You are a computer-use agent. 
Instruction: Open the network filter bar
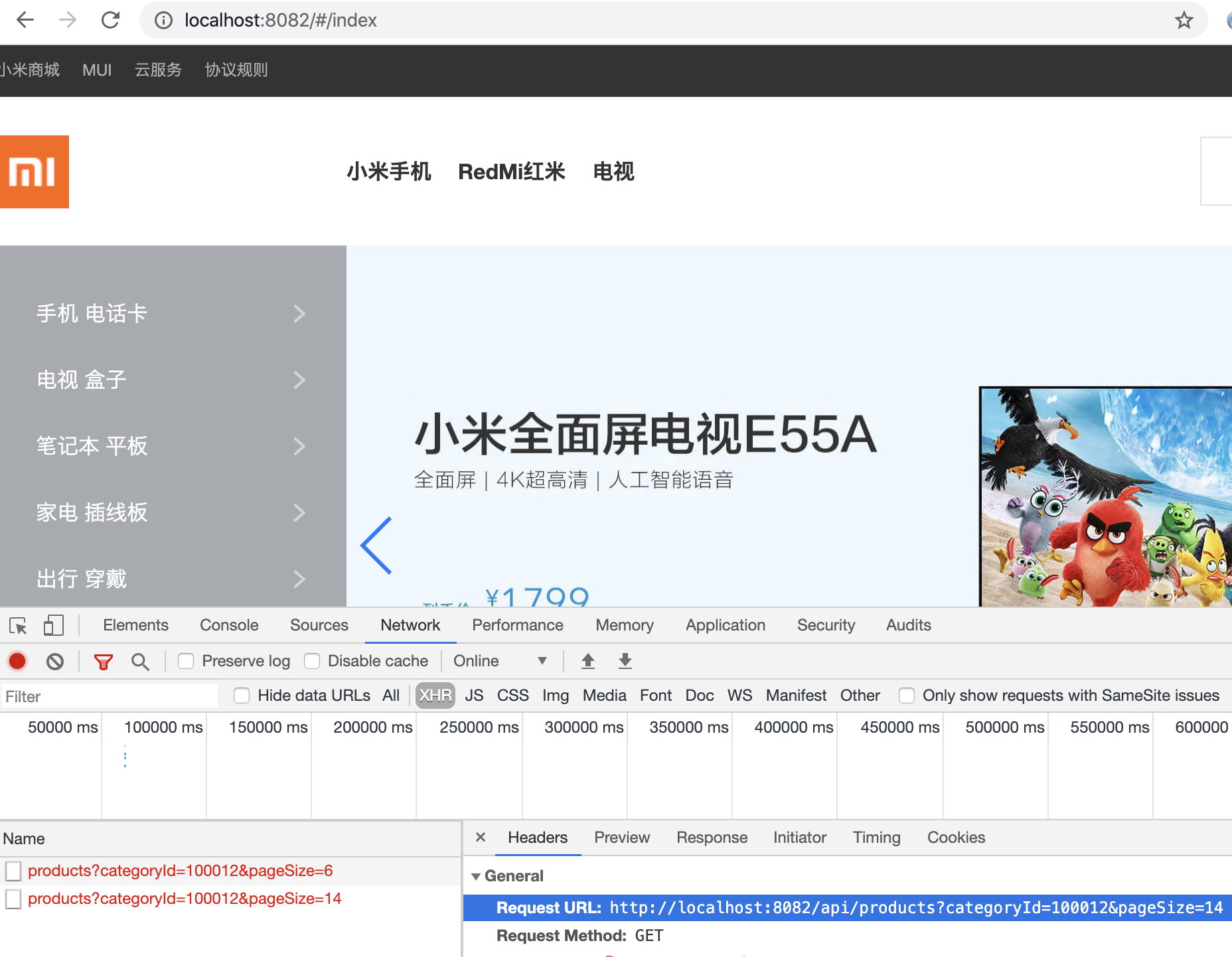[x=104, y=661]
